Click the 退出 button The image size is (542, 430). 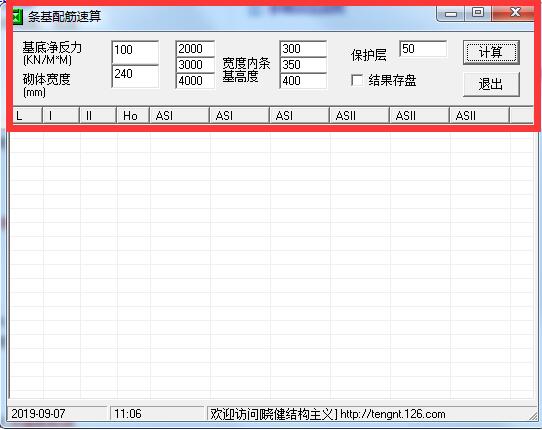[x=491, y=84]
